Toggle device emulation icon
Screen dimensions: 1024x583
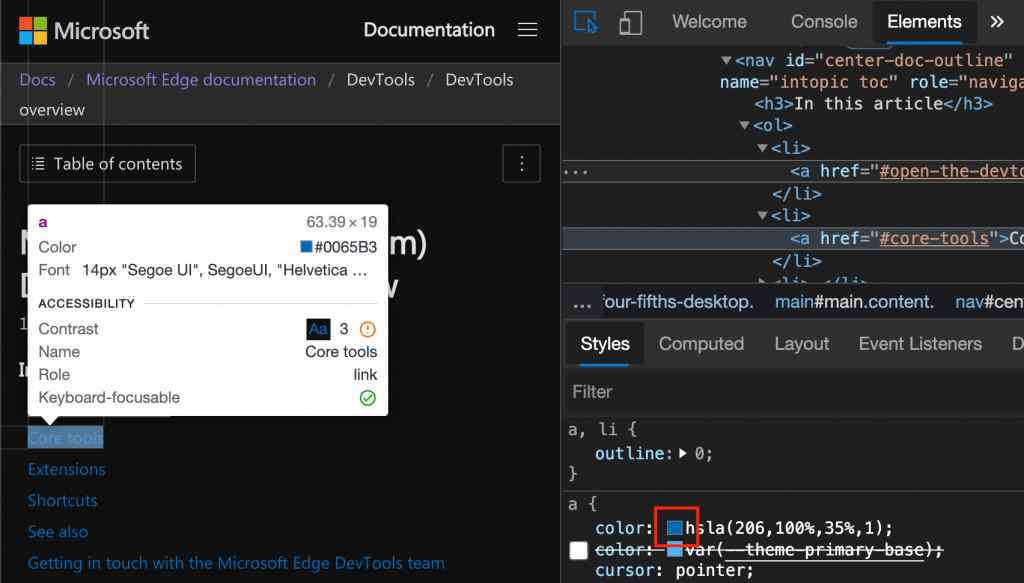click(x=630, y=22)
